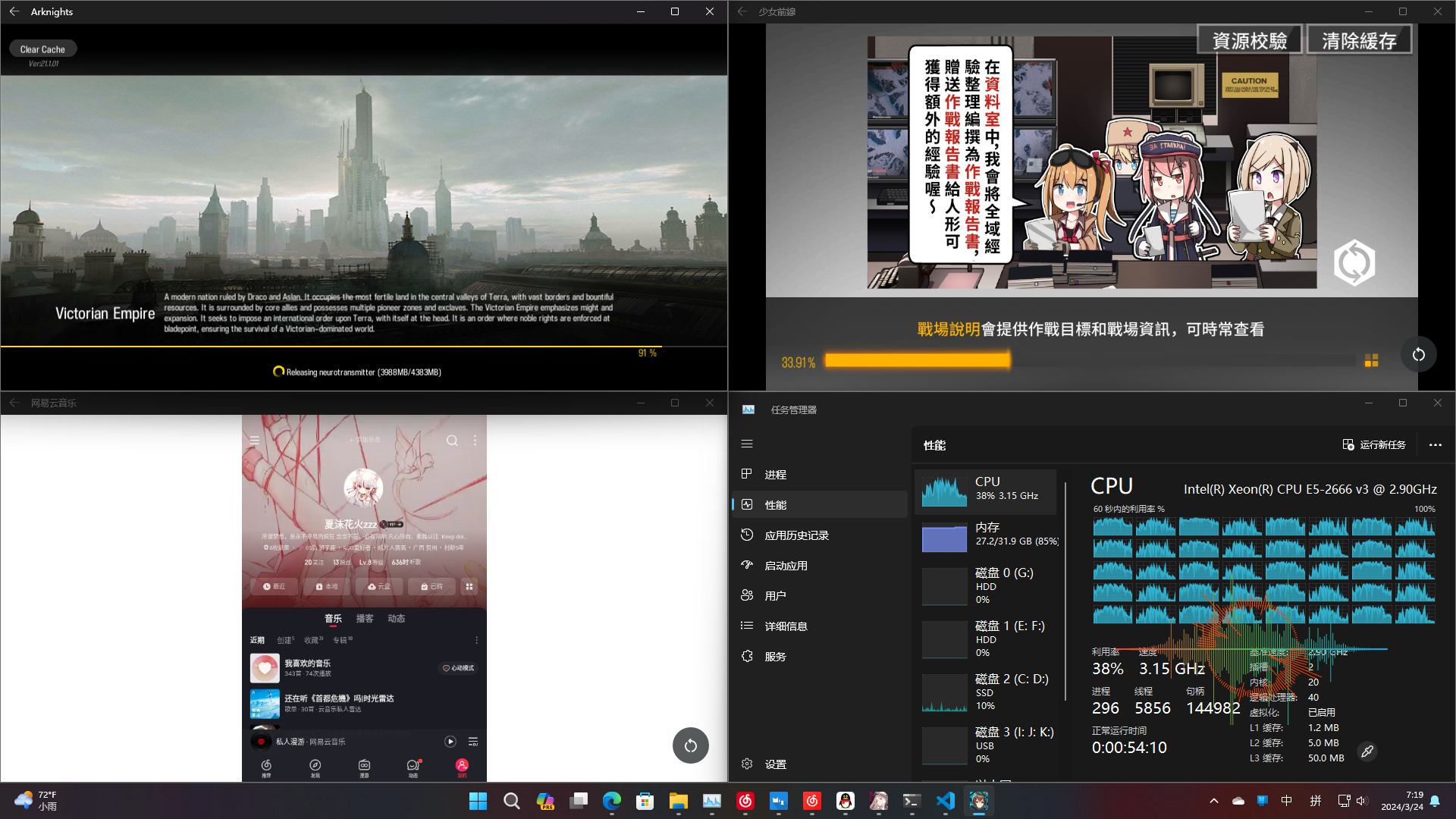Switch to the 动态 profile tab
This screenshot has width=1456, height=819.
click(x=397, y=619)
